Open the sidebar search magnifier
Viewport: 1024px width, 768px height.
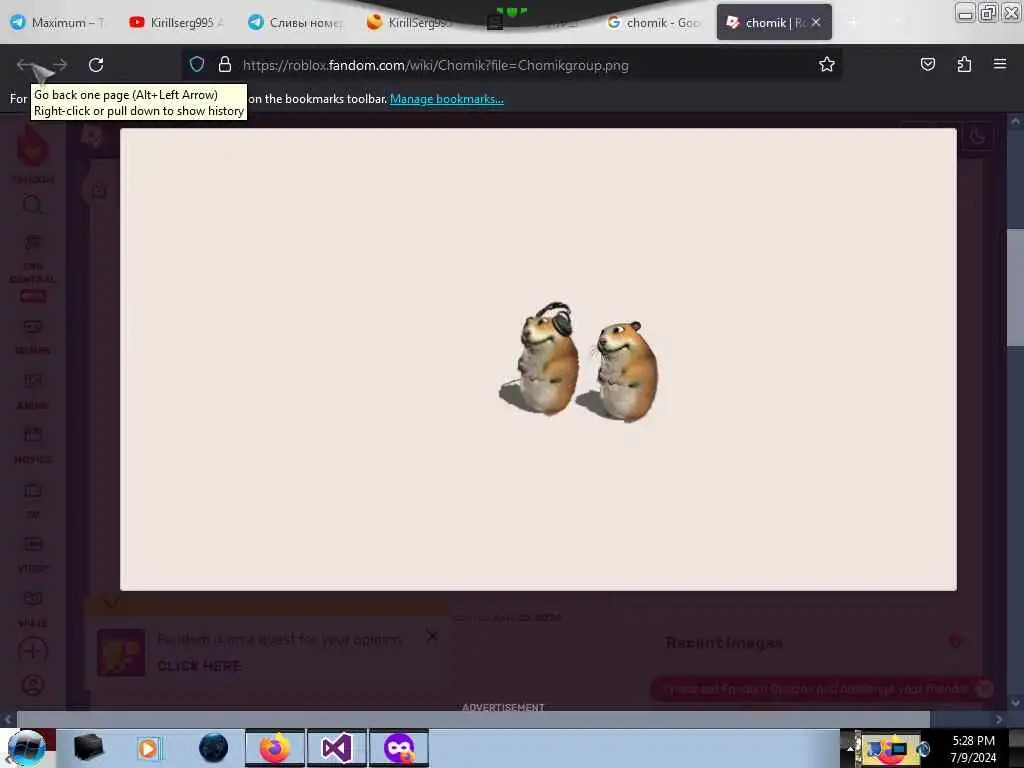tap(33, 205)
